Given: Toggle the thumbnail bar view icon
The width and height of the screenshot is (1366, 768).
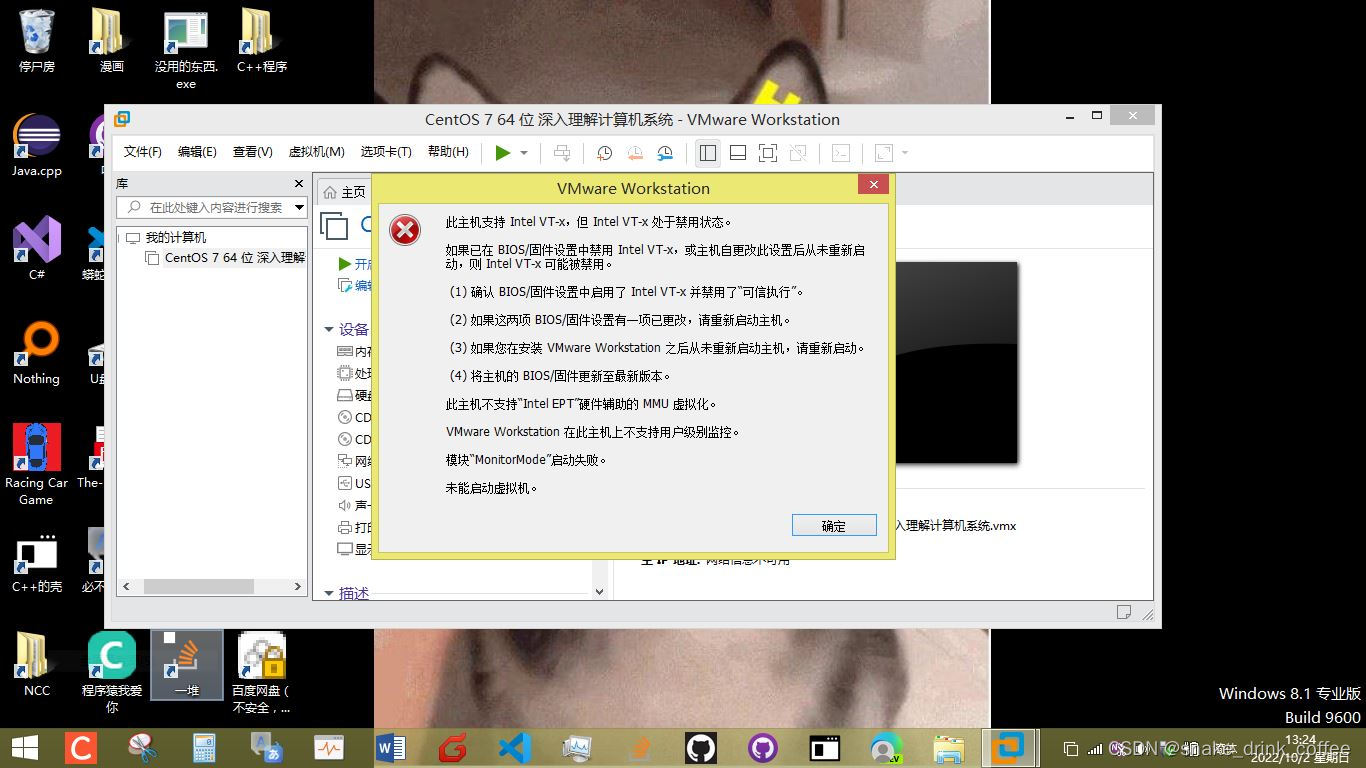Looking at the screenshot, I should (x=738, y=152).
